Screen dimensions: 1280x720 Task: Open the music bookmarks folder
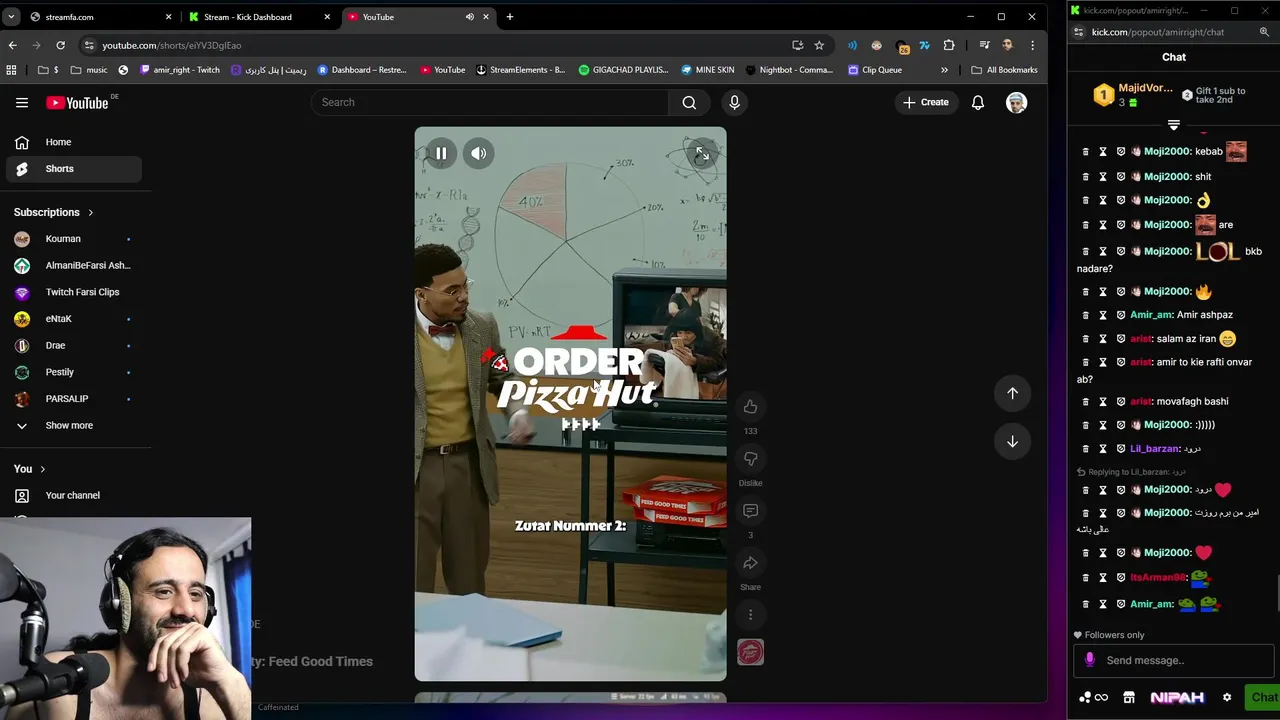89,70
